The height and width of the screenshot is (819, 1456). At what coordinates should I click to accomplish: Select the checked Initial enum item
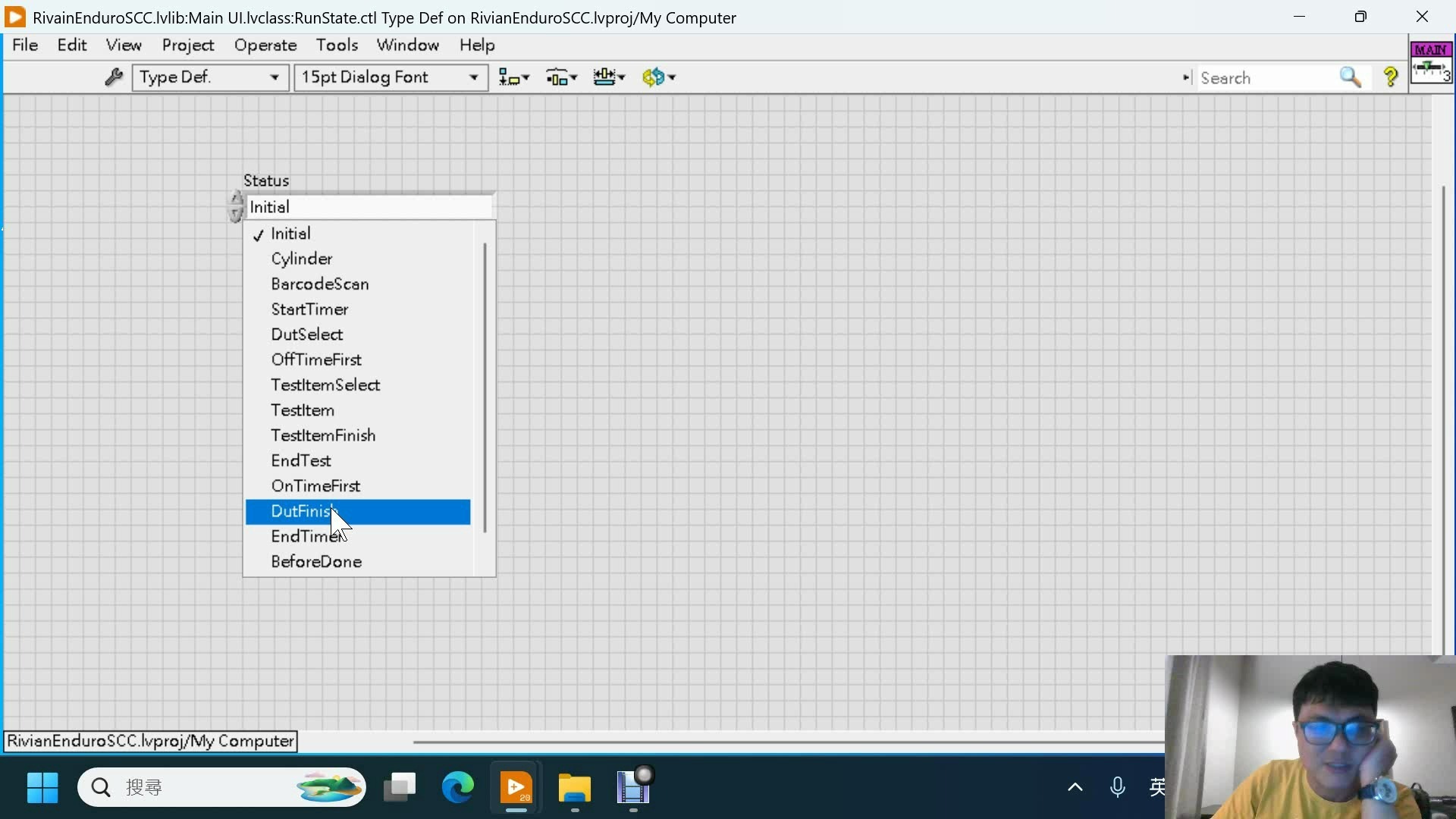[x=291, y=233]
